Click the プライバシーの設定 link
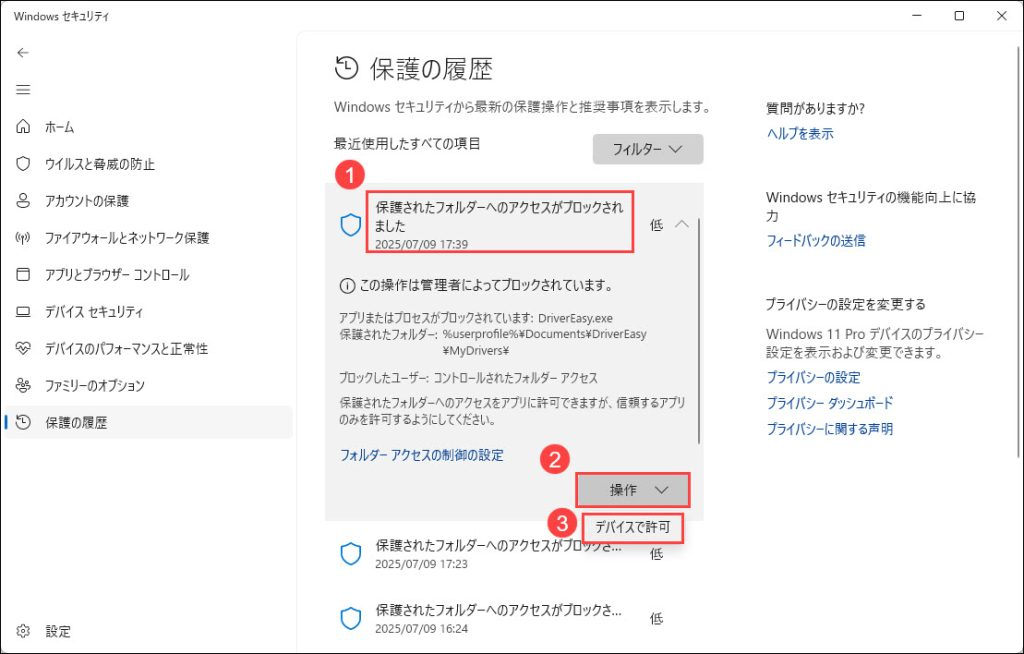Screen dimensions: 1024x654 point(813,378)
